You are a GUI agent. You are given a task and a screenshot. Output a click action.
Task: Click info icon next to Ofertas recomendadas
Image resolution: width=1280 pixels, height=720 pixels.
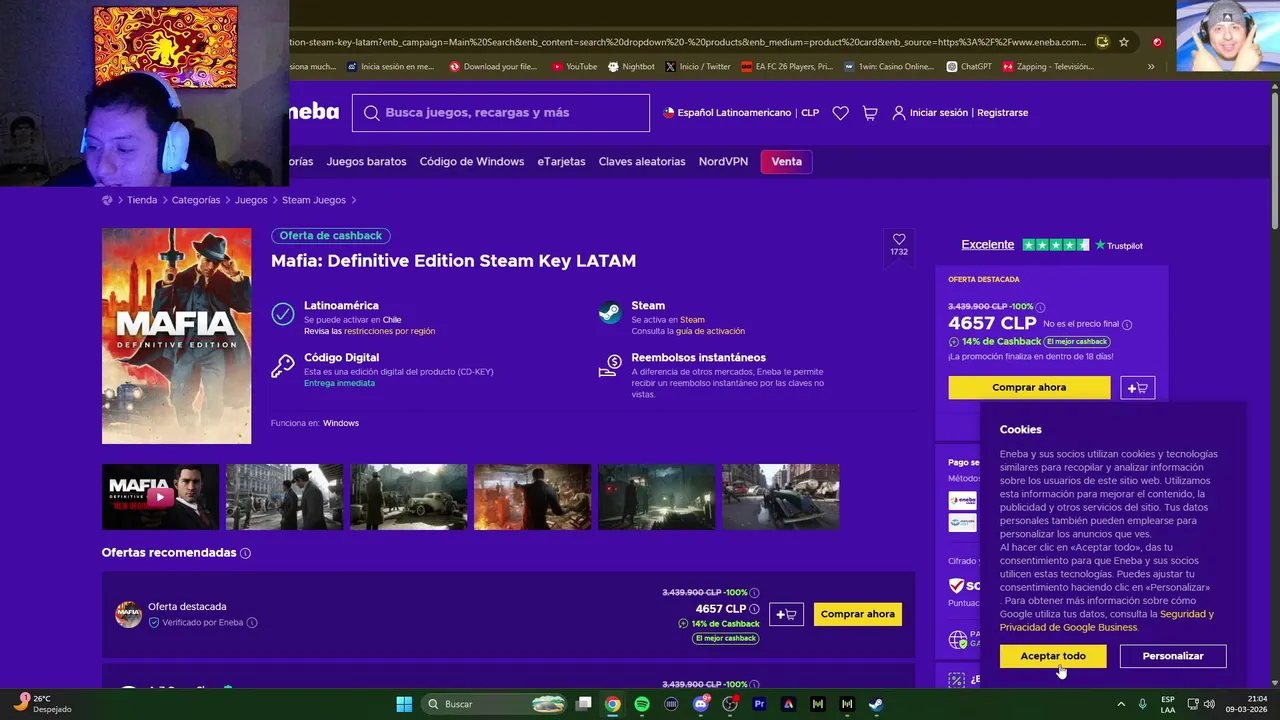click(x=246, y=553)
